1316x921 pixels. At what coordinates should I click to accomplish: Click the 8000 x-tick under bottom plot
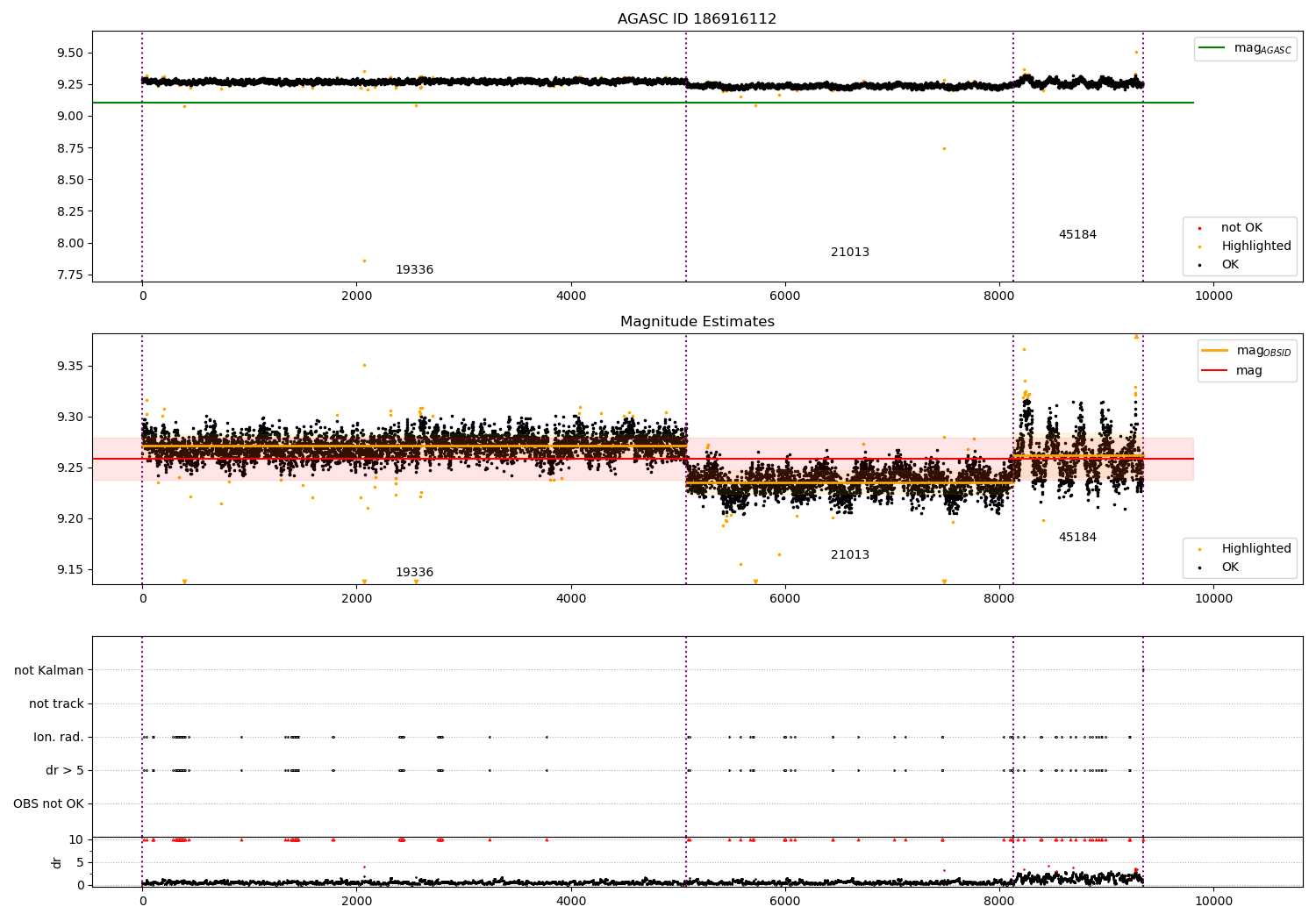pos(999,902)
